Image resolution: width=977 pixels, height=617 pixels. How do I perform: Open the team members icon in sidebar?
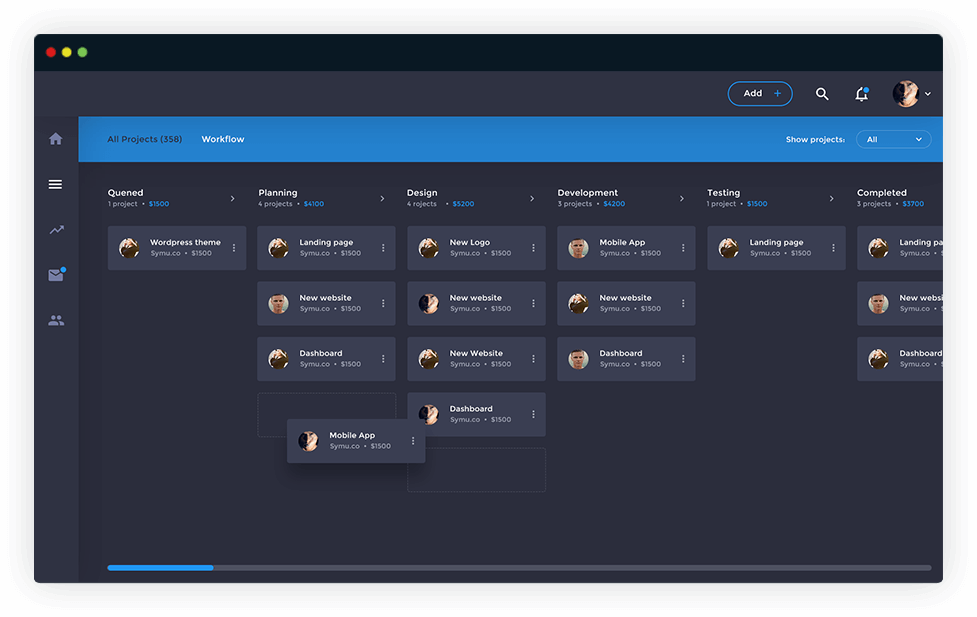click(x=56, y=321)
